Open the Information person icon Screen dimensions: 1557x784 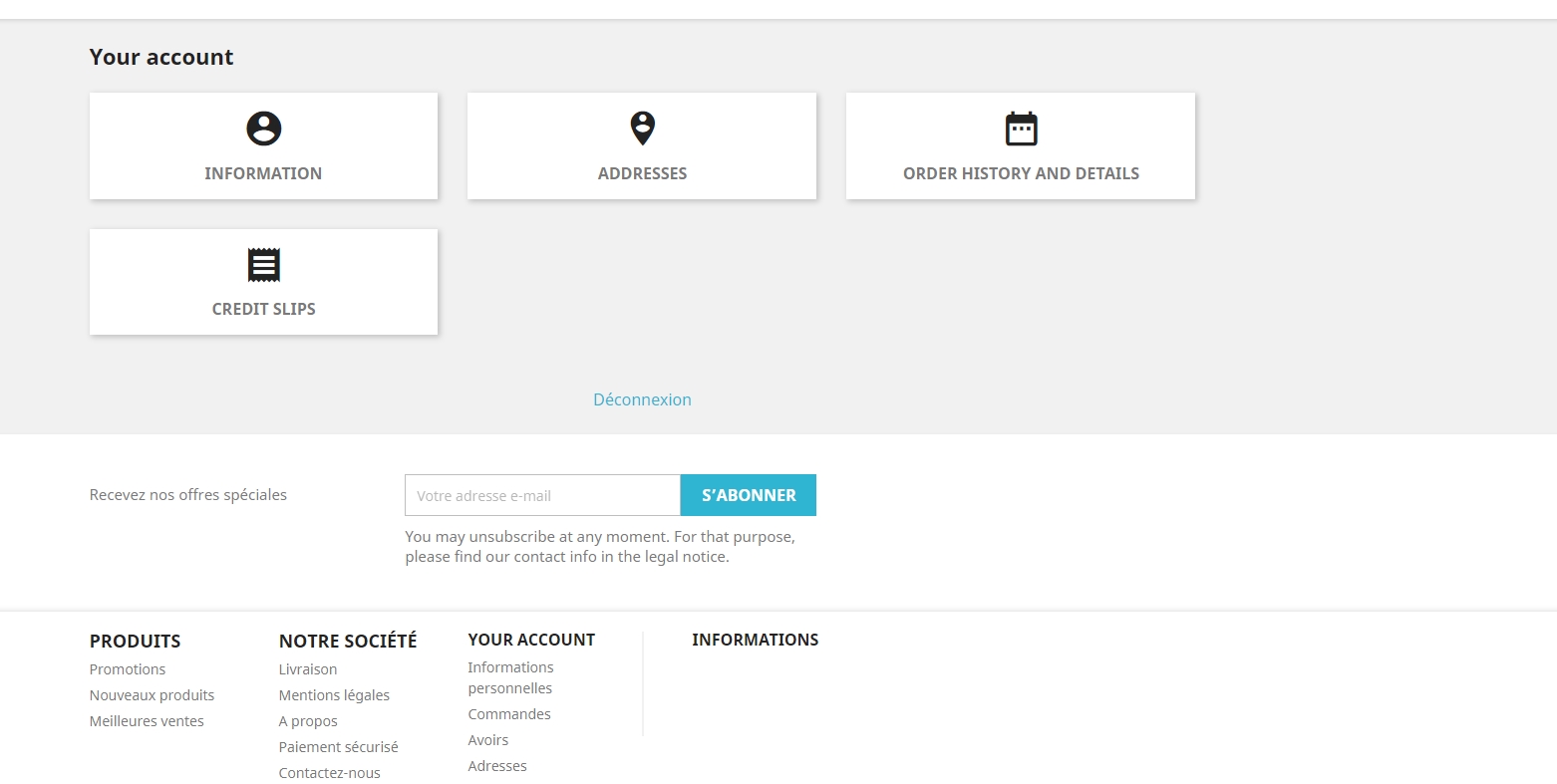click(x=263, y=129)
